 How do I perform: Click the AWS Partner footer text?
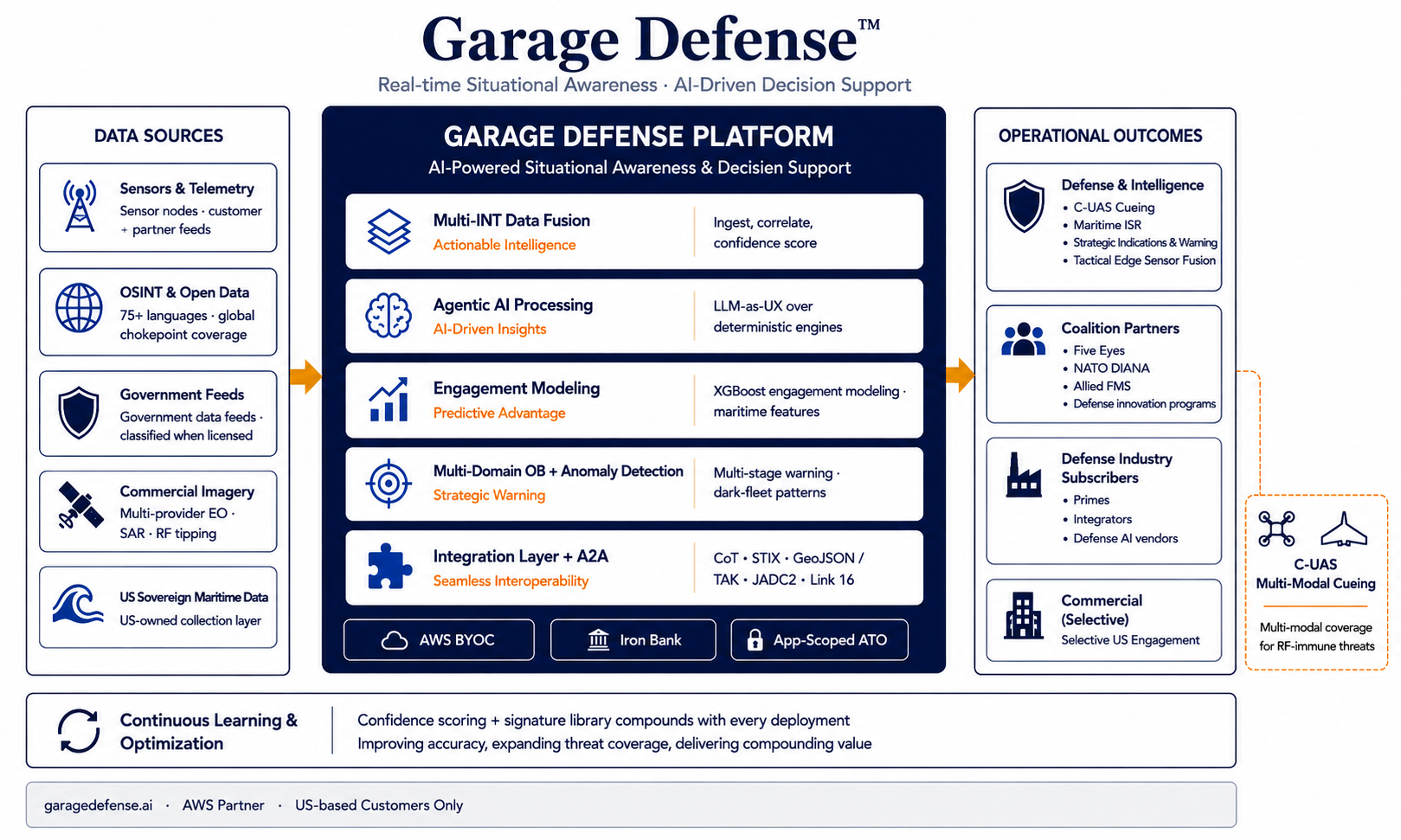click(x=223, y=805)
